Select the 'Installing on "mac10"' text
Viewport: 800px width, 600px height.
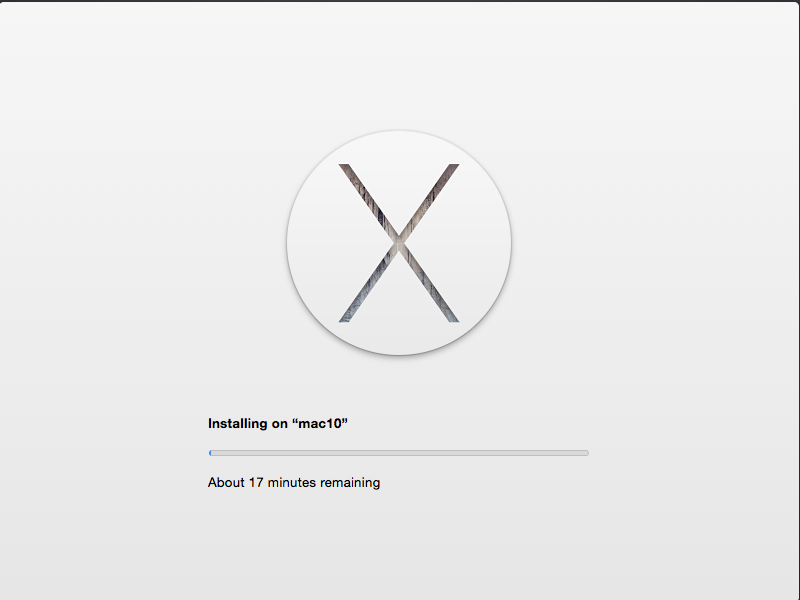(x=278, y=423)
